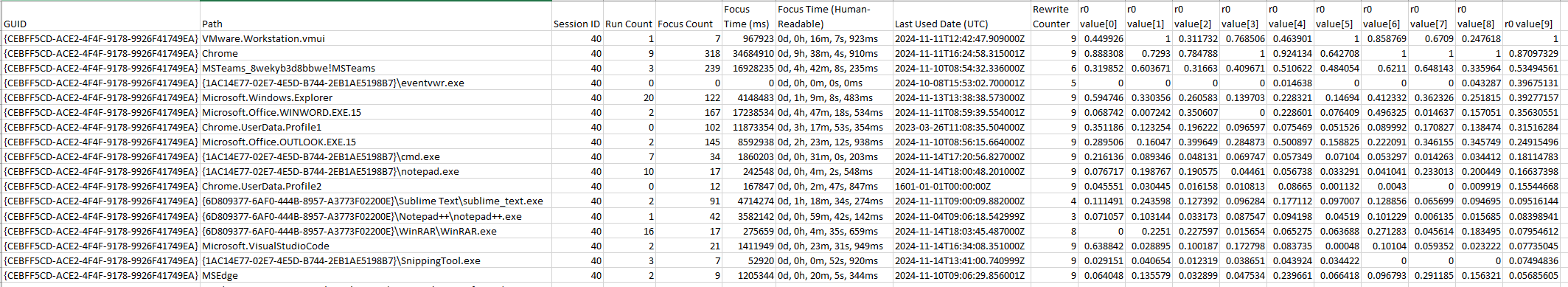
Task: Click the Chrome focus time cell 34684910
Action: click(x=749, y=53)
